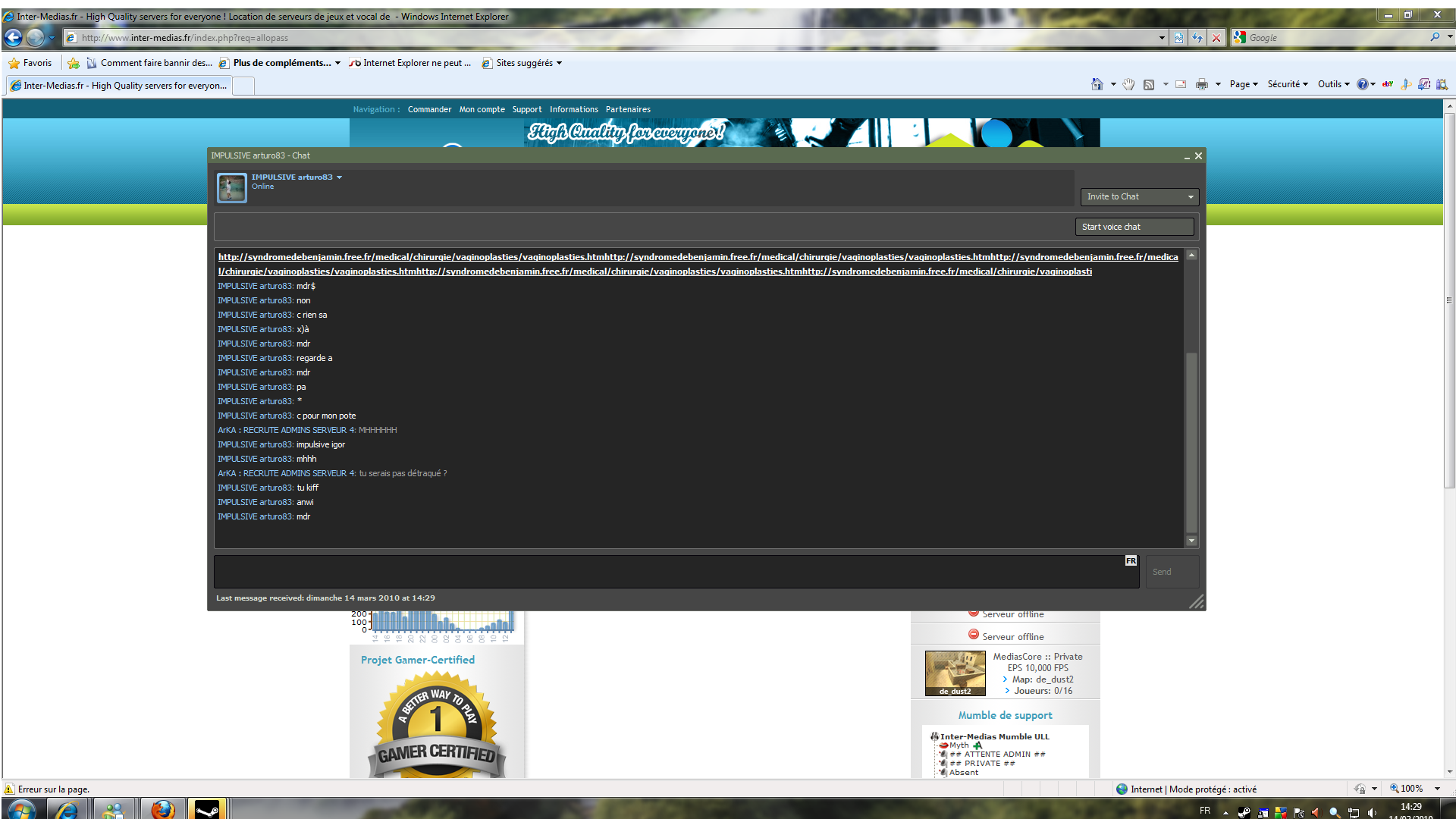Click arturo83's avatar thumbnail
Screen dimensions: 1456x819
pos(231,187)
